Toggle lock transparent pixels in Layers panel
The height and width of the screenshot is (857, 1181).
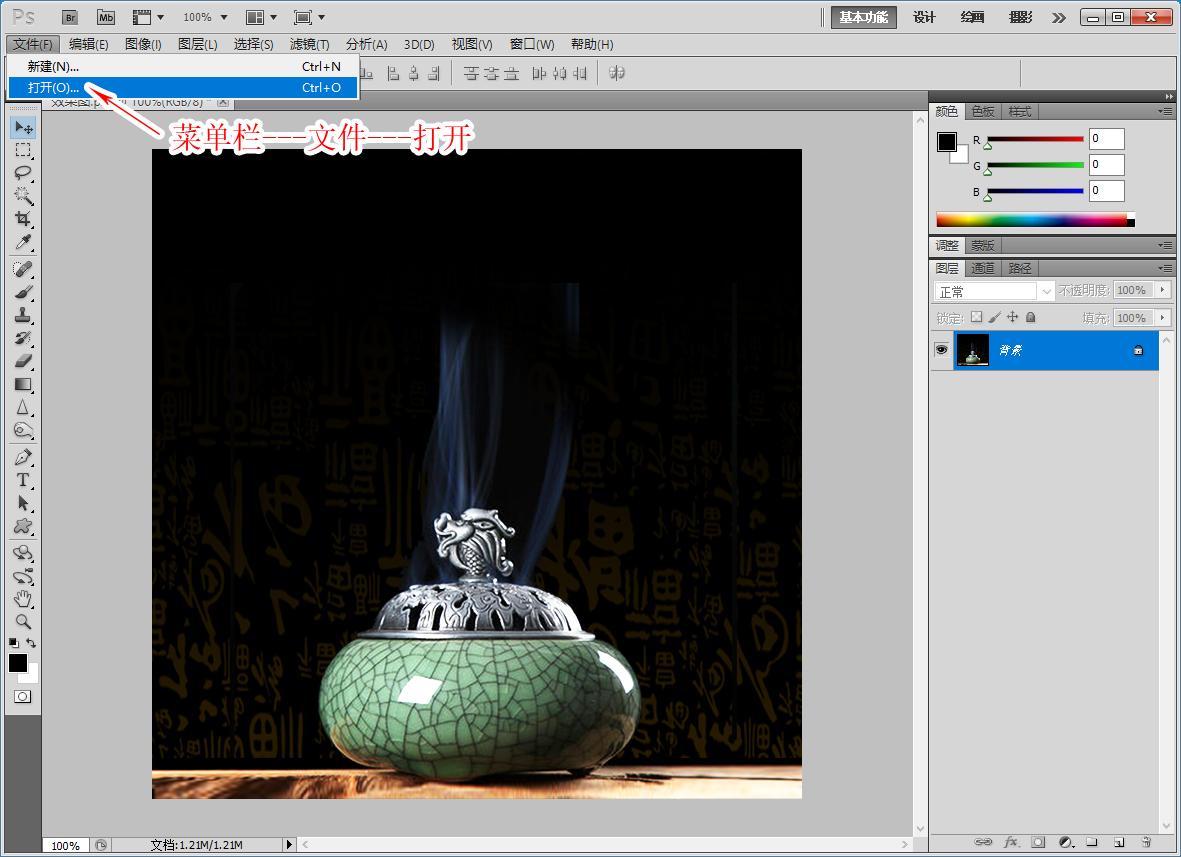tap(976, 317)
